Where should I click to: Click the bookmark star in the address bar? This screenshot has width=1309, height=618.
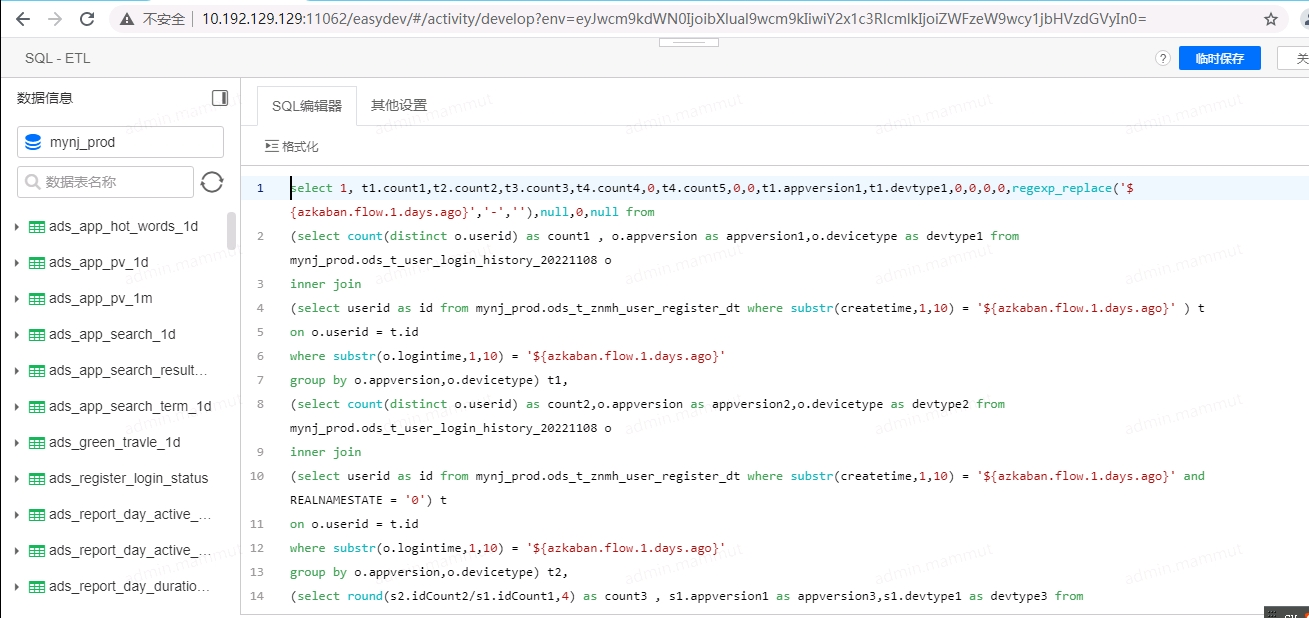(x=1271, y=18)
